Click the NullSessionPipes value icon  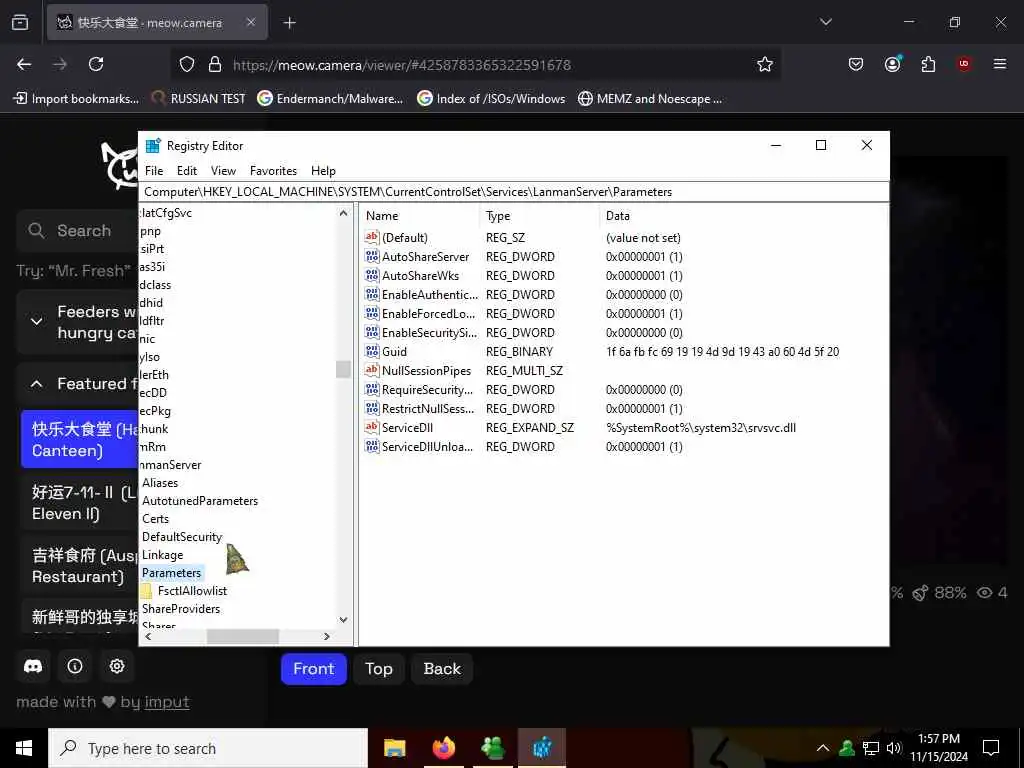pos(372,370)
